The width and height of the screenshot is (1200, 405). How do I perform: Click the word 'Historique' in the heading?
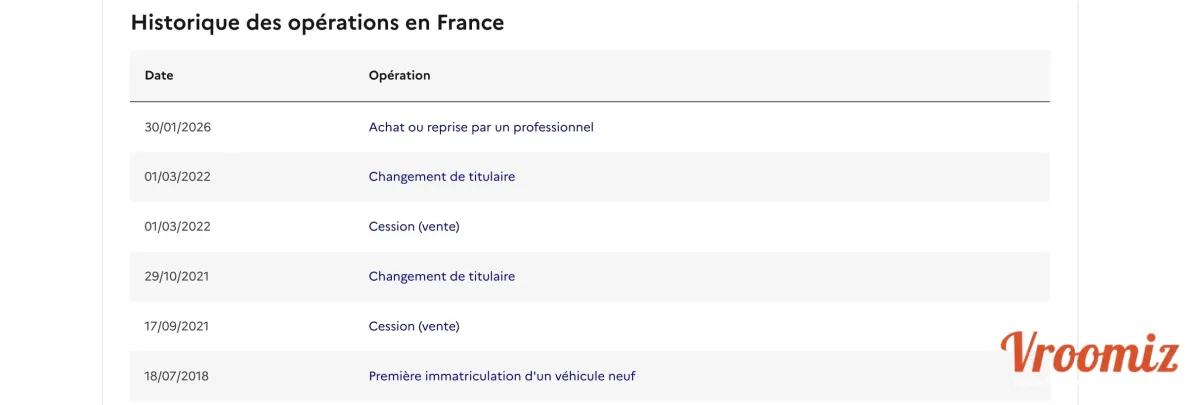point(183,23)
